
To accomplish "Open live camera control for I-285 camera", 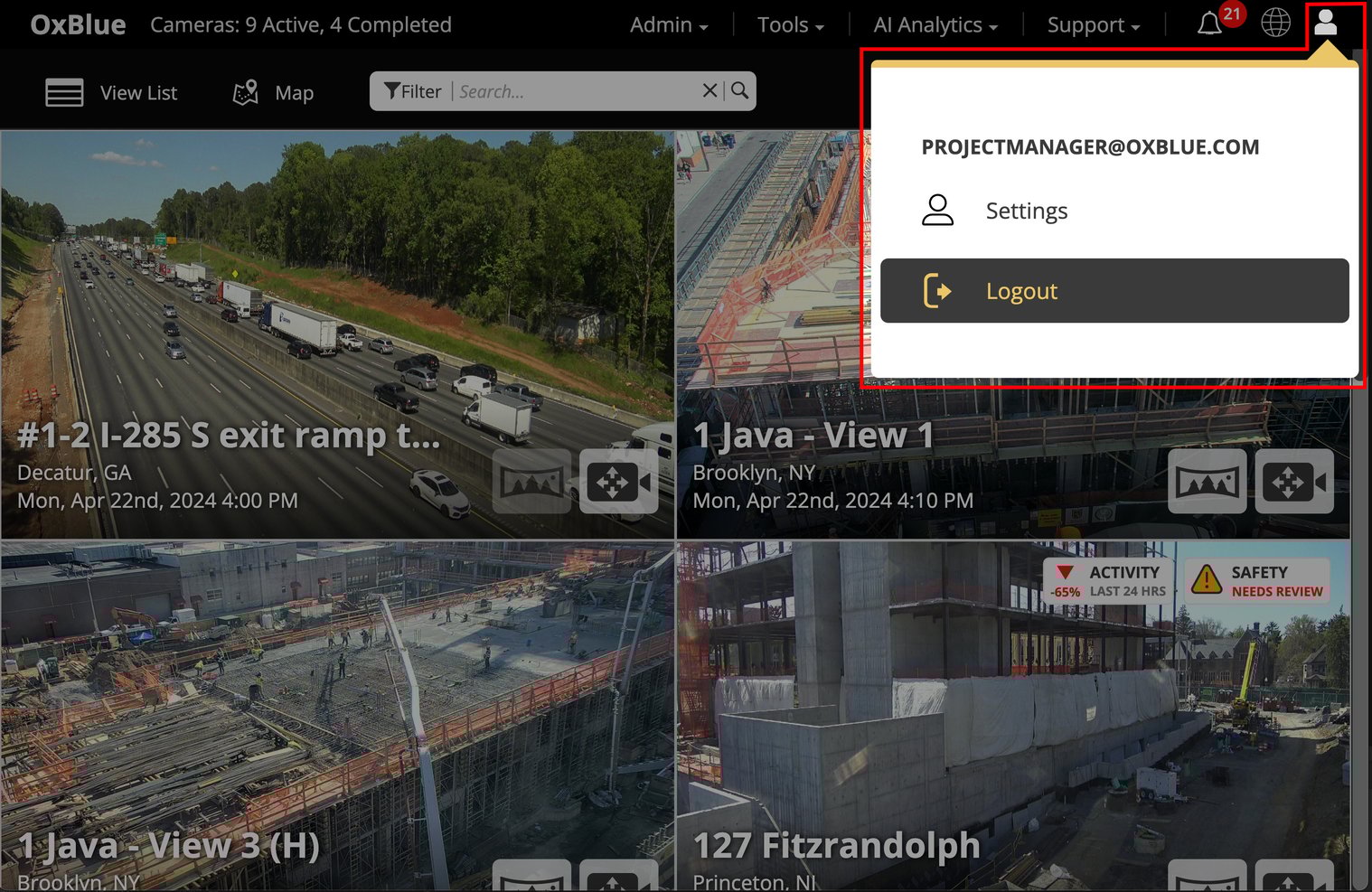I will click(x=618, y=482).
